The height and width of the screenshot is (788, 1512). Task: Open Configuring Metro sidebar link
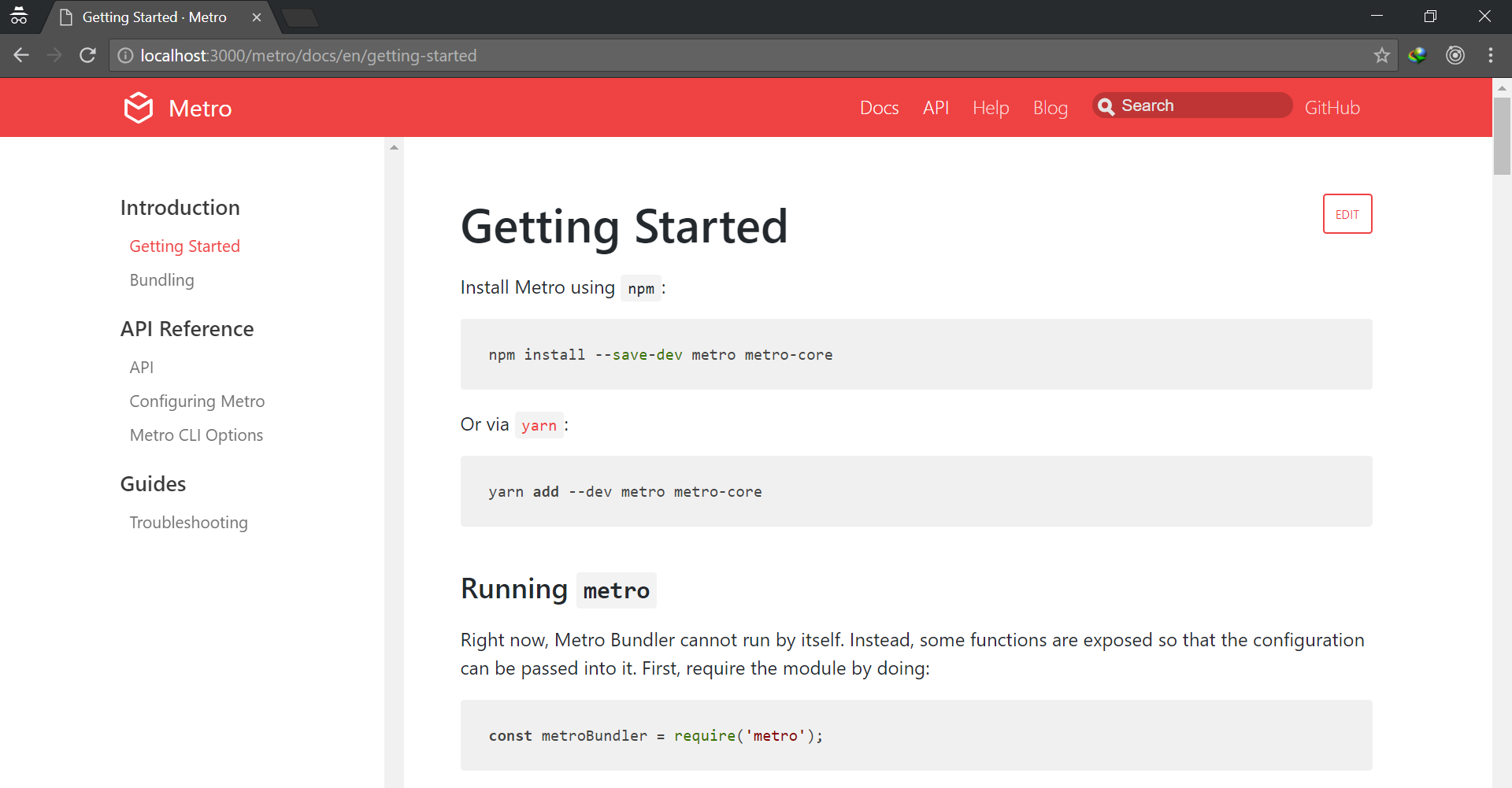click(197, 401)
